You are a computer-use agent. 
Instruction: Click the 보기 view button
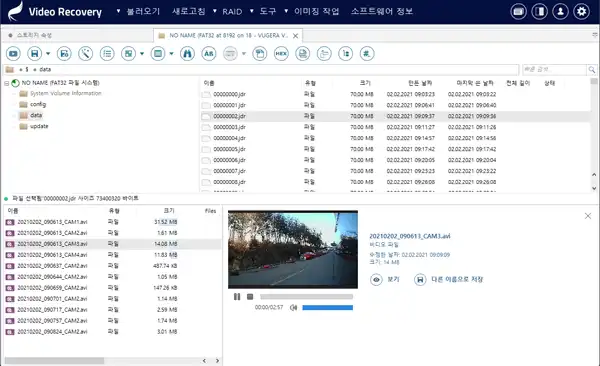[x=385, y=279]
